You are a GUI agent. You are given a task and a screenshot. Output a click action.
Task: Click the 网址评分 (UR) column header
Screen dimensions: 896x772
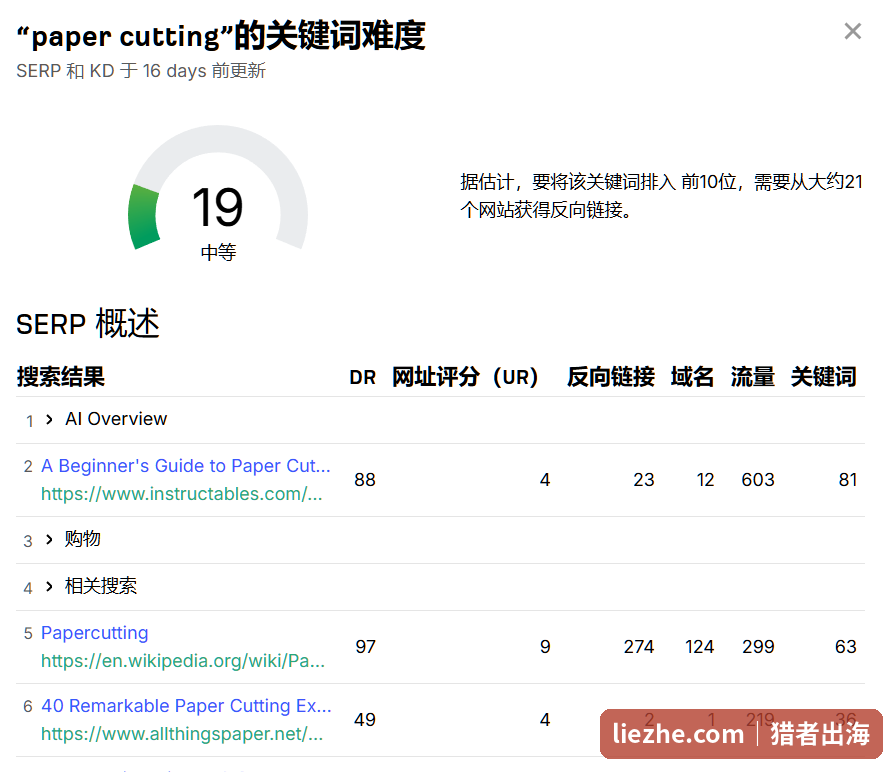(465, 377)
